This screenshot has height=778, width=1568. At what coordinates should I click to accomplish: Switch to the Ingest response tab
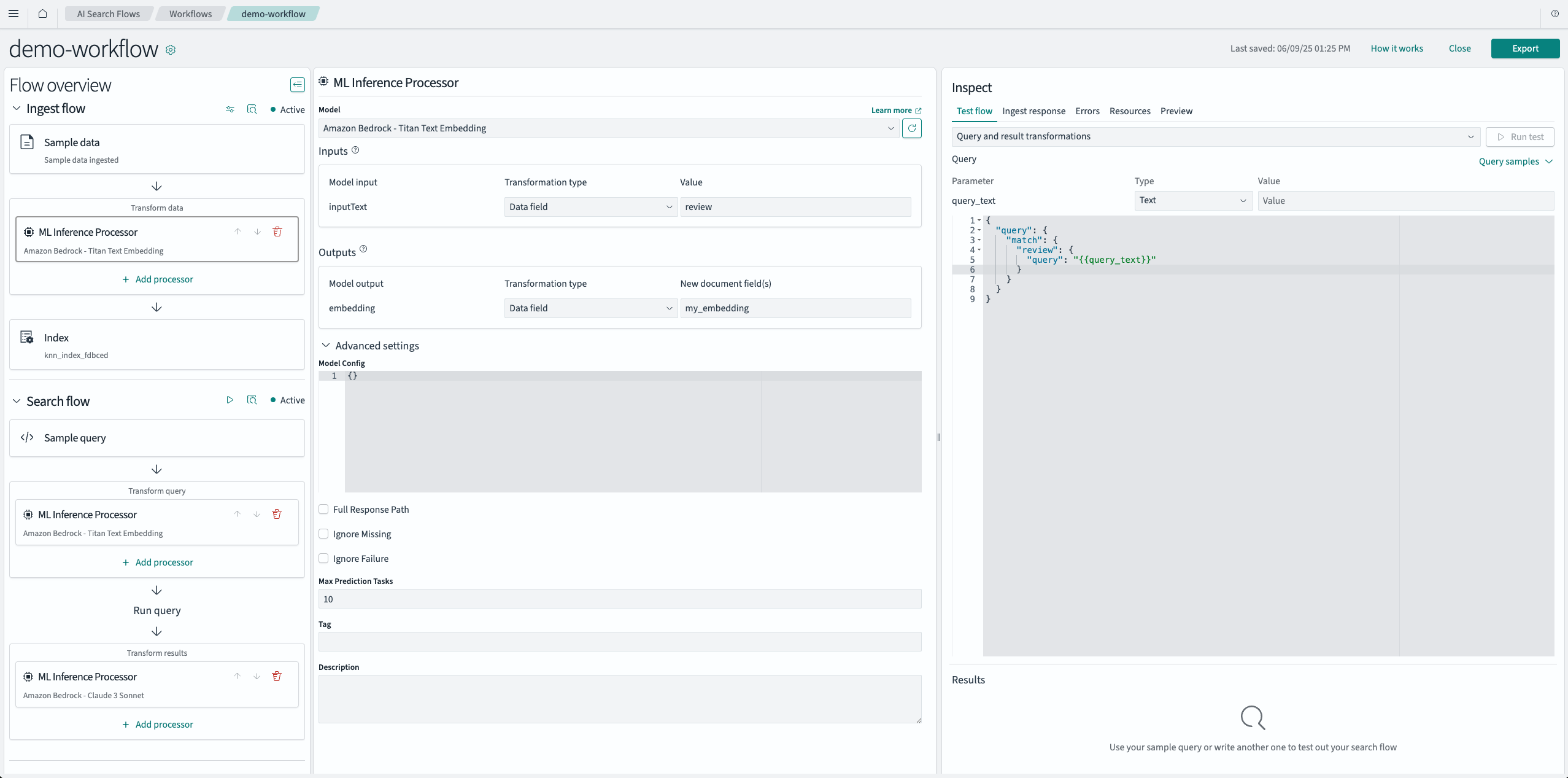point(1033,111)
